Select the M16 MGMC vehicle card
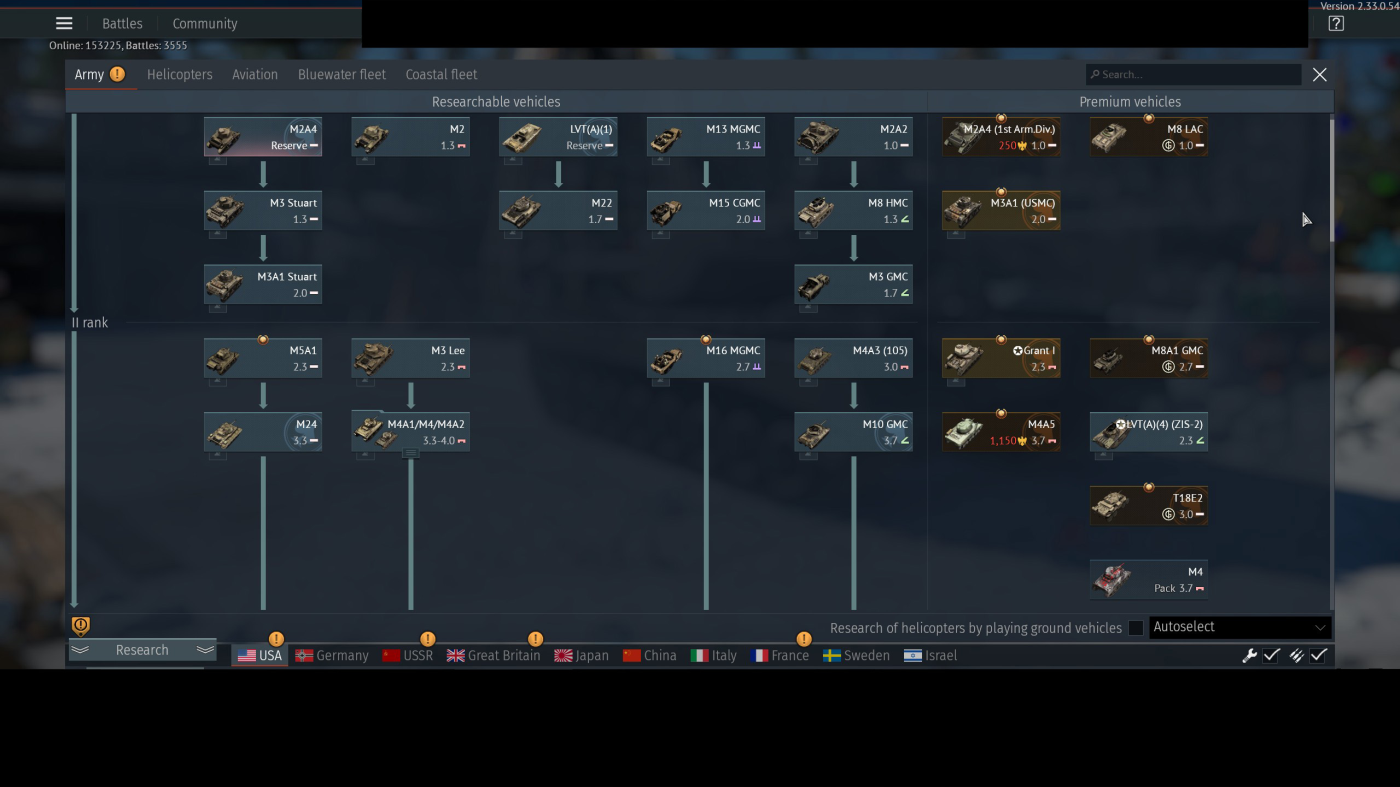Screen dimensions: 1400x787 [x=706, y=358]
